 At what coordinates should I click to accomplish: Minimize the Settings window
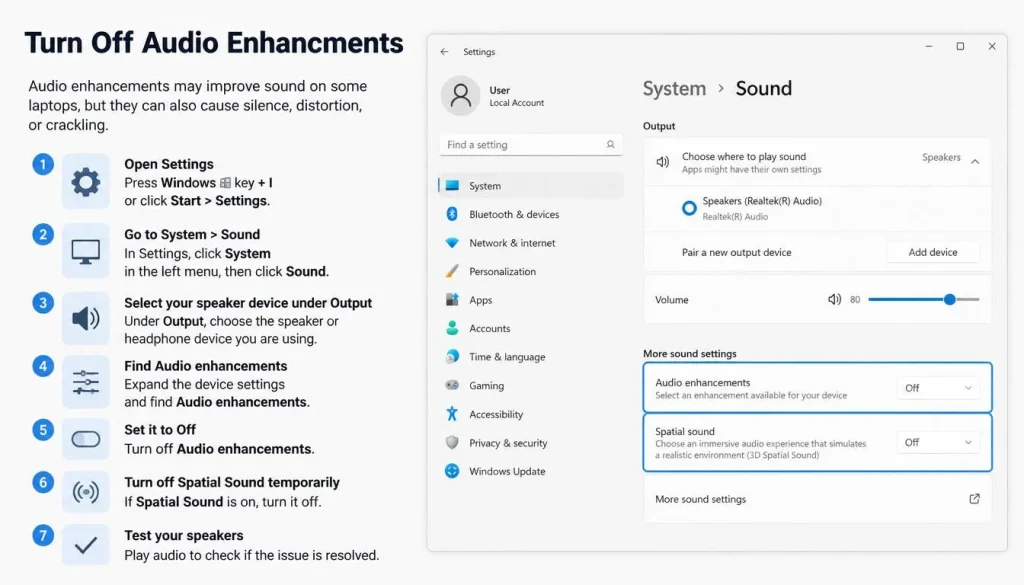pos(929,46)
